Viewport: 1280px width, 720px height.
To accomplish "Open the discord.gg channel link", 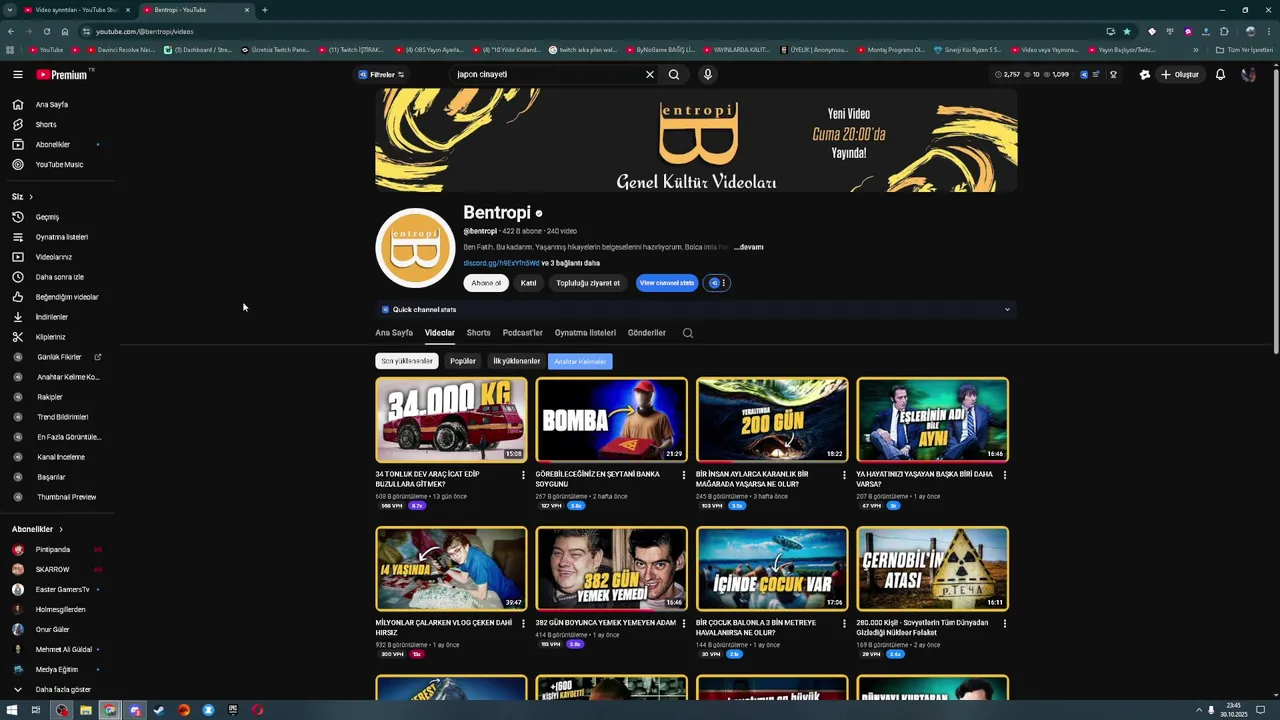I will pos(501,263).
